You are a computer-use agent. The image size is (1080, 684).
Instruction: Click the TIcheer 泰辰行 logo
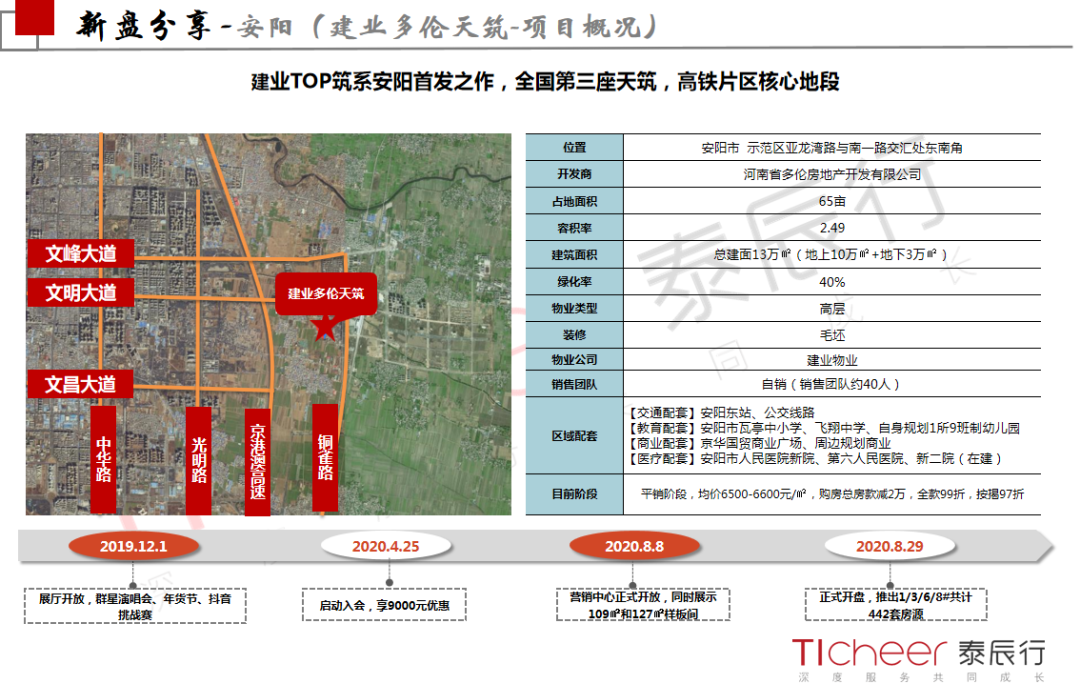[918, 658]
